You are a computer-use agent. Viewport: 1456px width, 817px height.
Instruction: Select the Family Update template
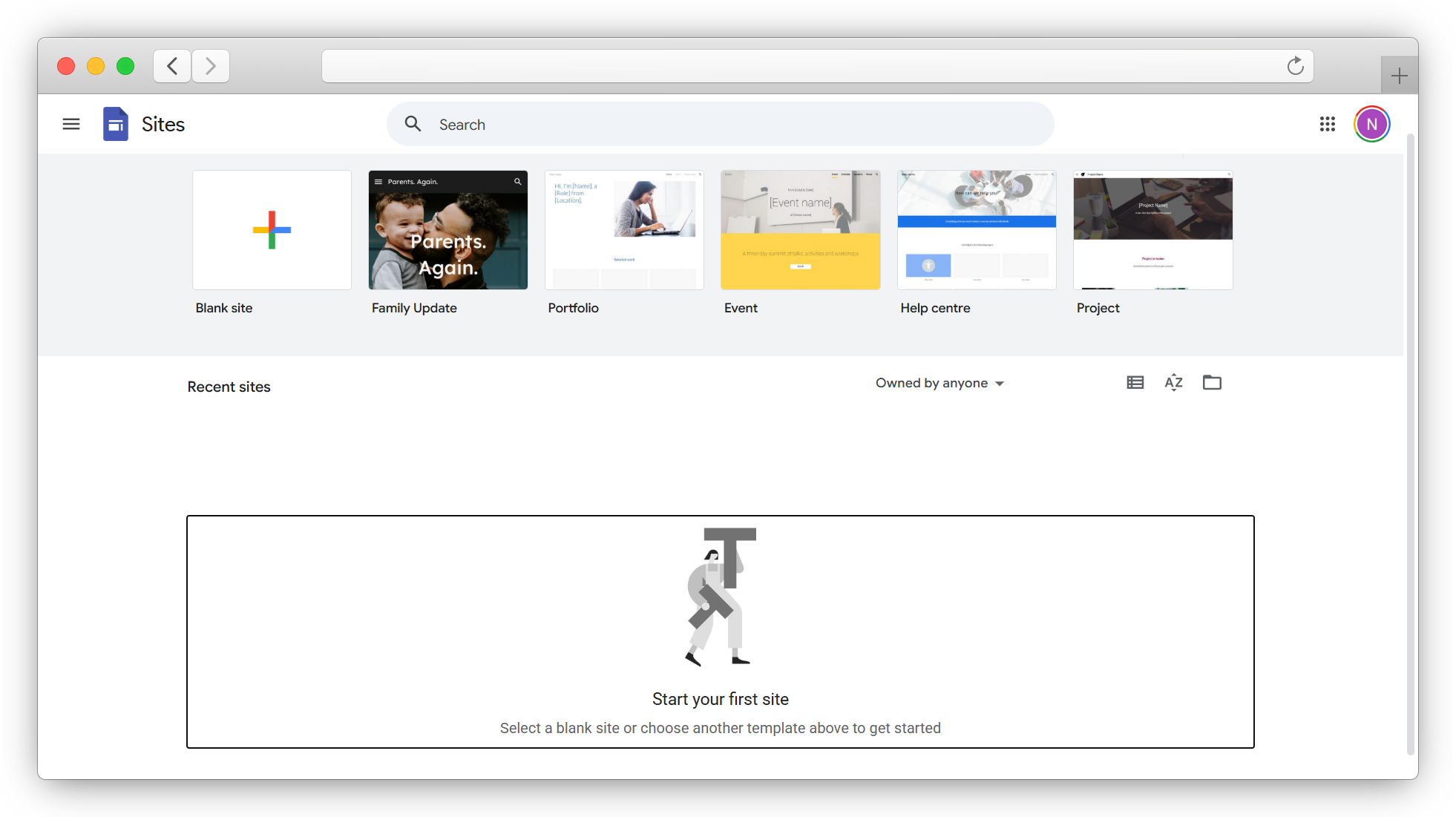click(447, 229)
